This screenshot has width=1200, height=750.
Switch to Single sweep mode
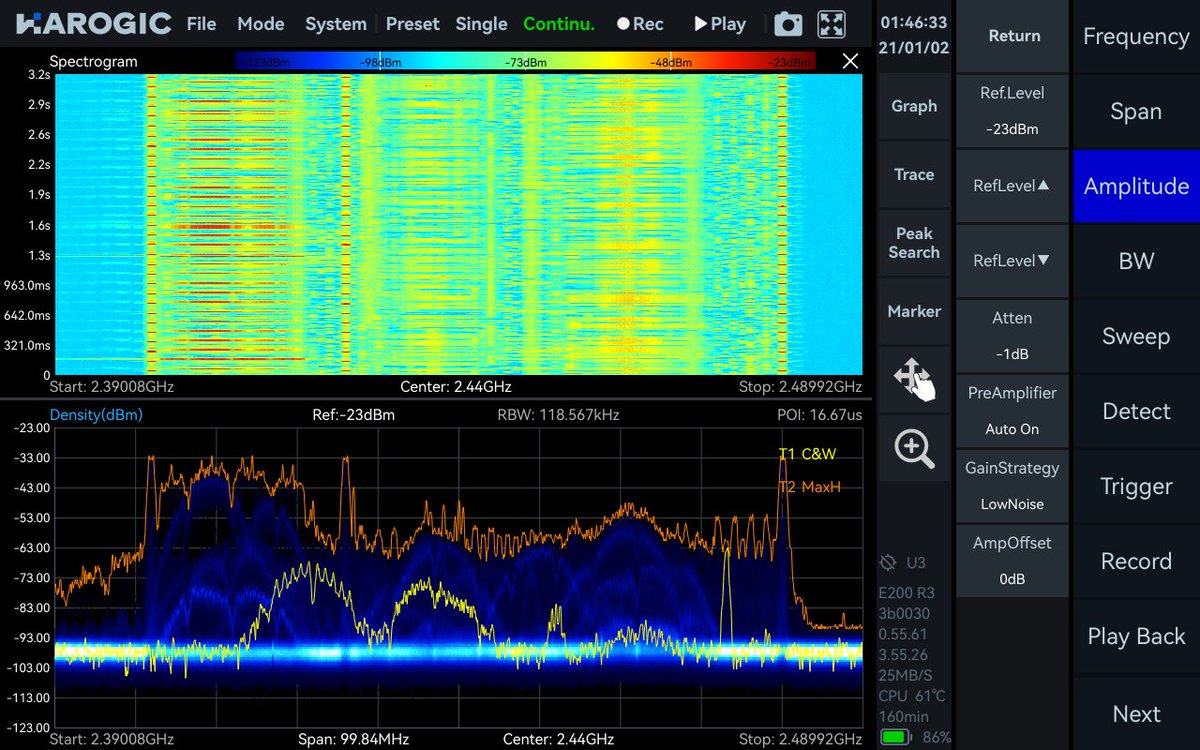point(481,24)
